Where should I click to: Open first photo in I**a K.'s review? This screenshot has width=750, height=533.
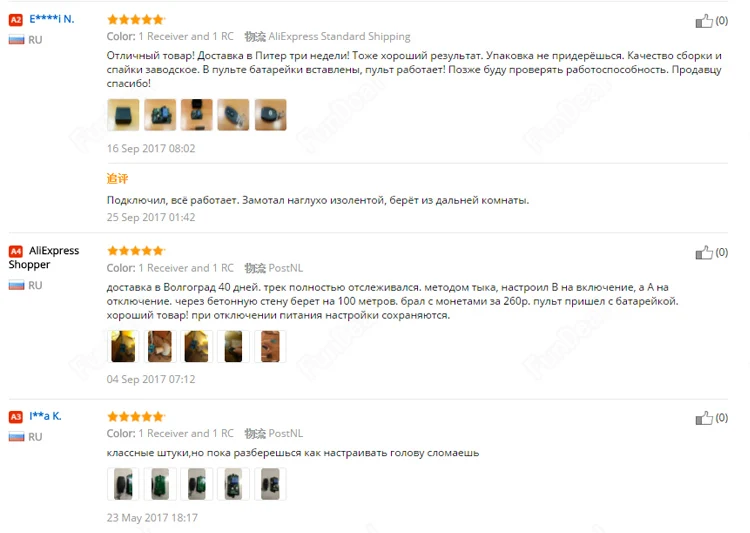click(123, 484)
